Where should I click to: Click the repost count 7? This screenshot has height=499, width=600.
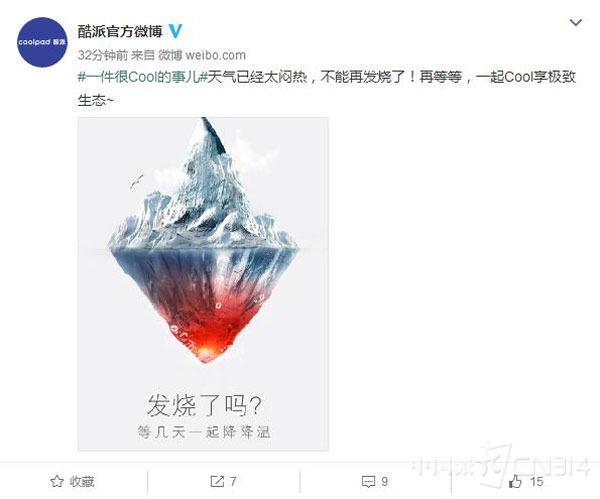pos(233,481)
